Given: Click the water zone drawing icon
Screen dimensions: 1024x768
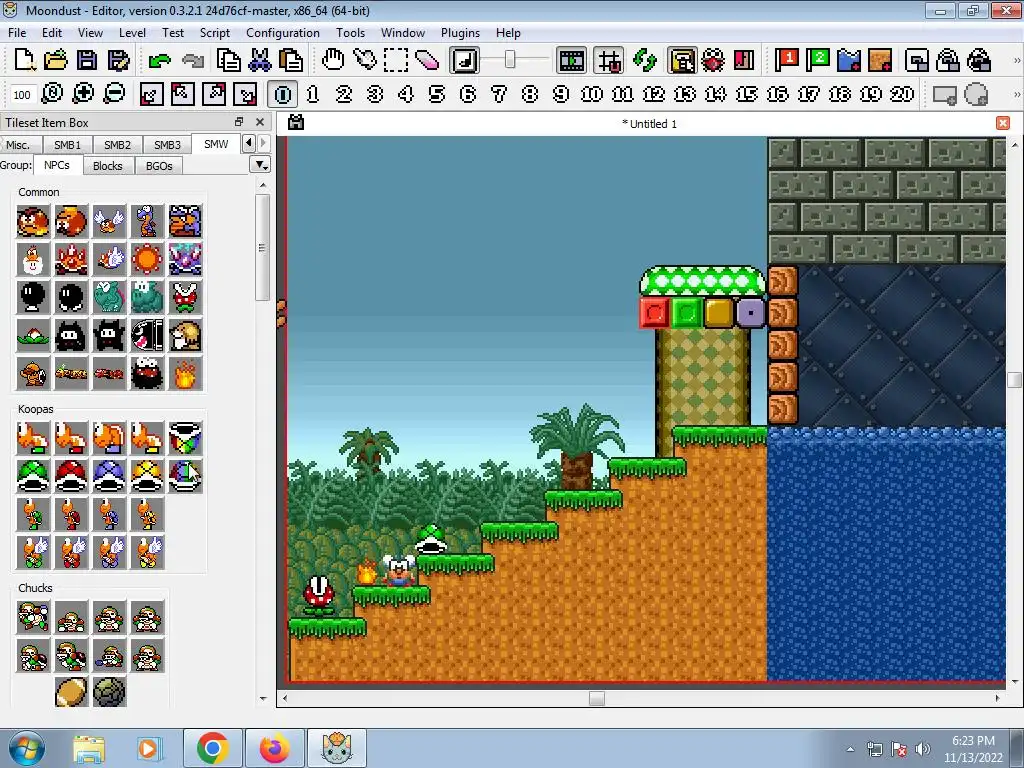Looking at the screenshot, I should point(849,60).
